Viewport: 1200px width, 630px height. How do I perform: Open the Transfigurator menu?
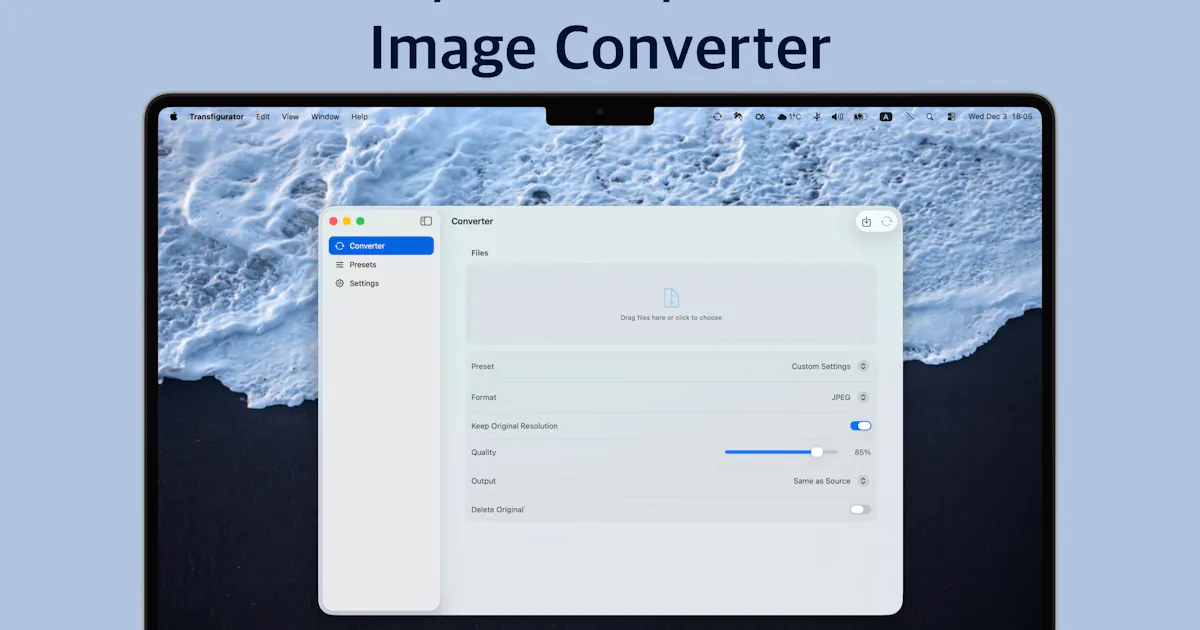216,117
